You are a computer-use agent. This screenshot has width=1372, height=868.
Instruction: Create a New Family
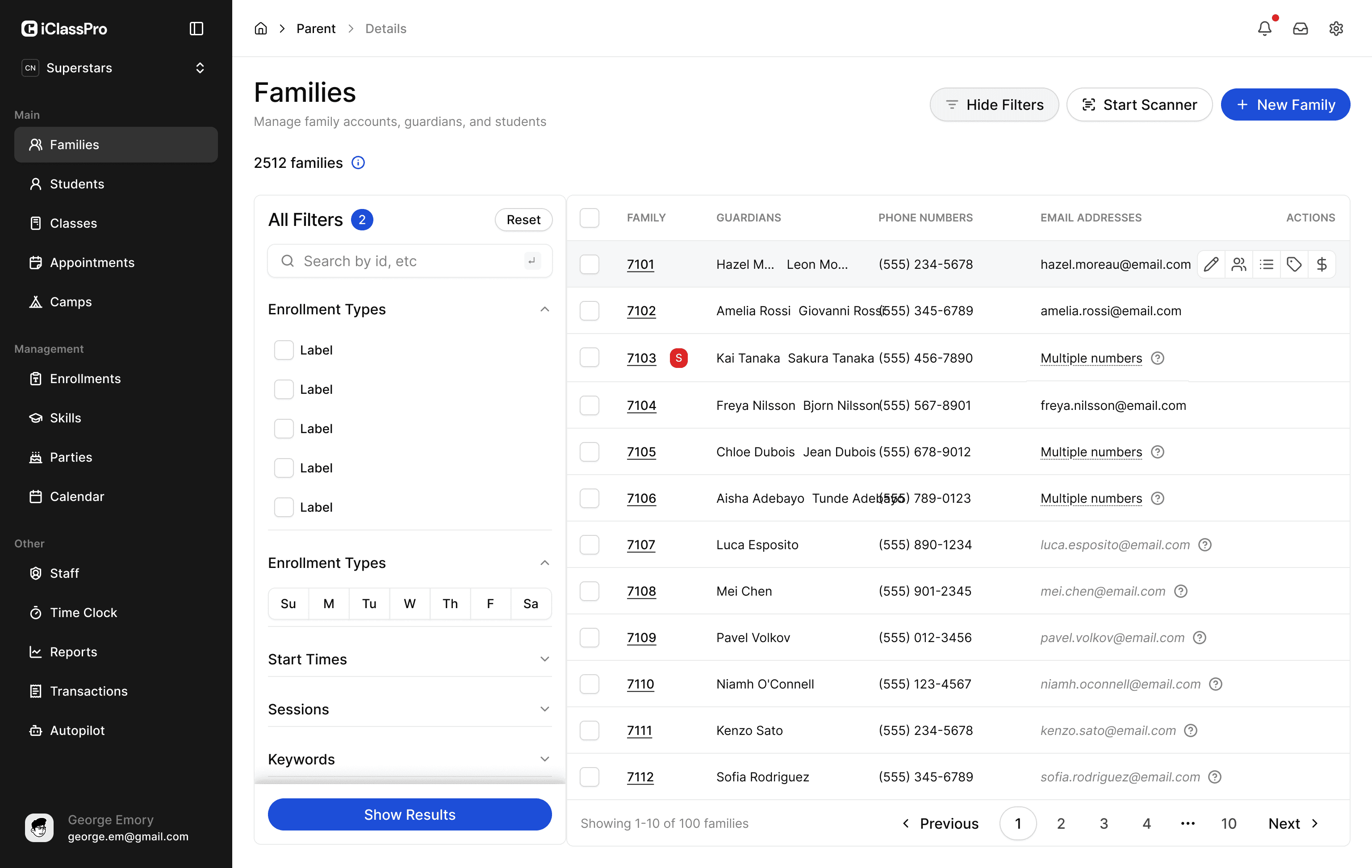pyautogui.click(x=1285, y=105)
